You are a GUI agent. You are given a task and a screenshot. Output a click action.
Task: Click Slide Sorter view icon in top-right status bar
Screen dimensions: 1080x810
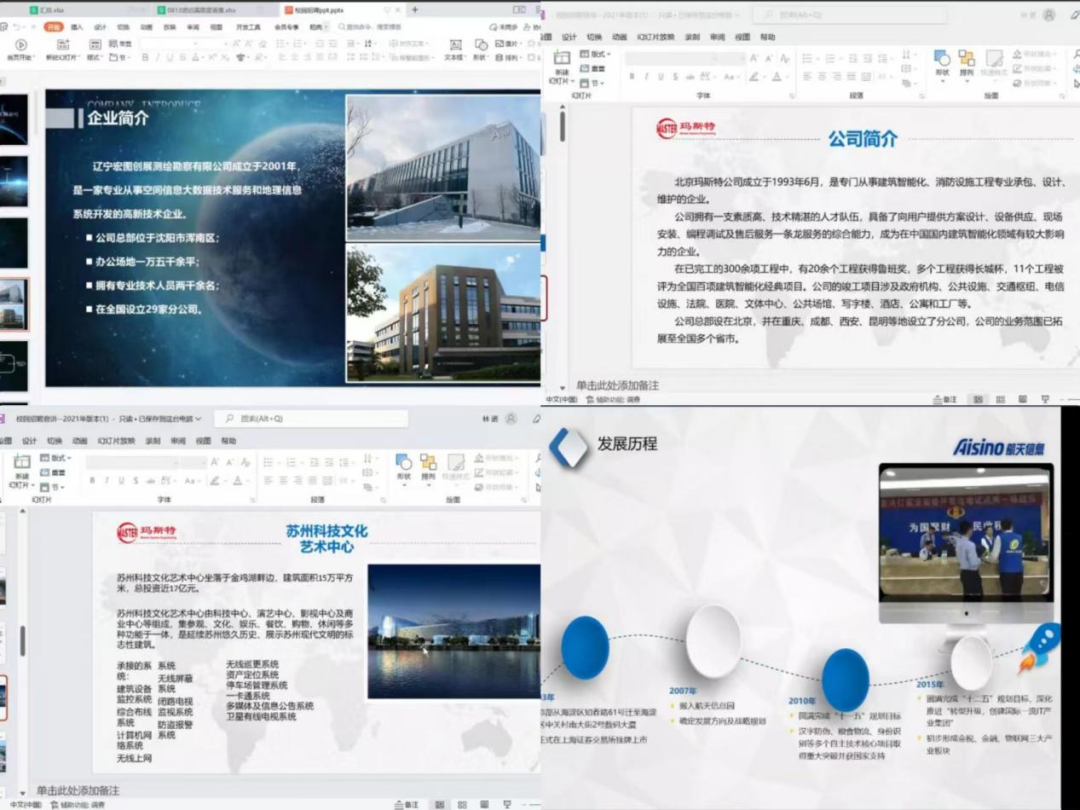[1000, 399]
